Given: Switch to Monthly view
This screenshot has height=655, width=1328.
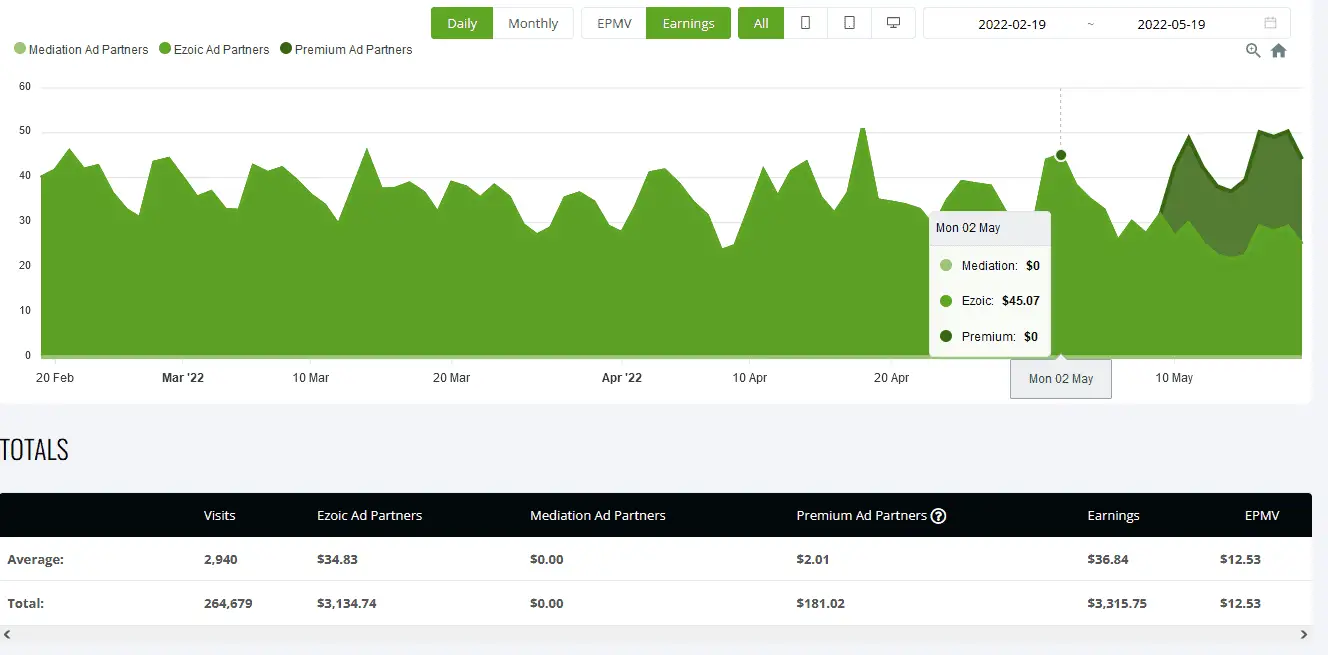Looking at the screenshot, I should (533, 23).
